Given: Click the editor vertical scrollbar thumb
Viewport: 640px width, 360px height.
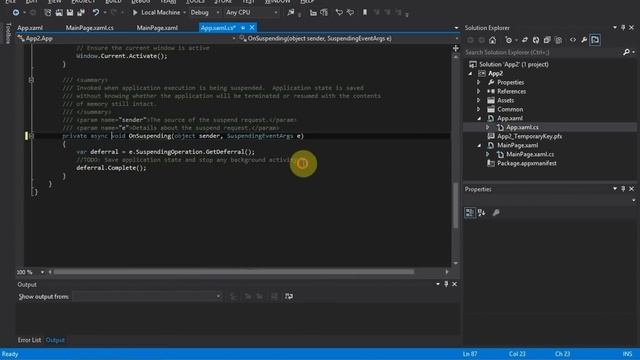Looking at the screenshot, I should [456, 205].
